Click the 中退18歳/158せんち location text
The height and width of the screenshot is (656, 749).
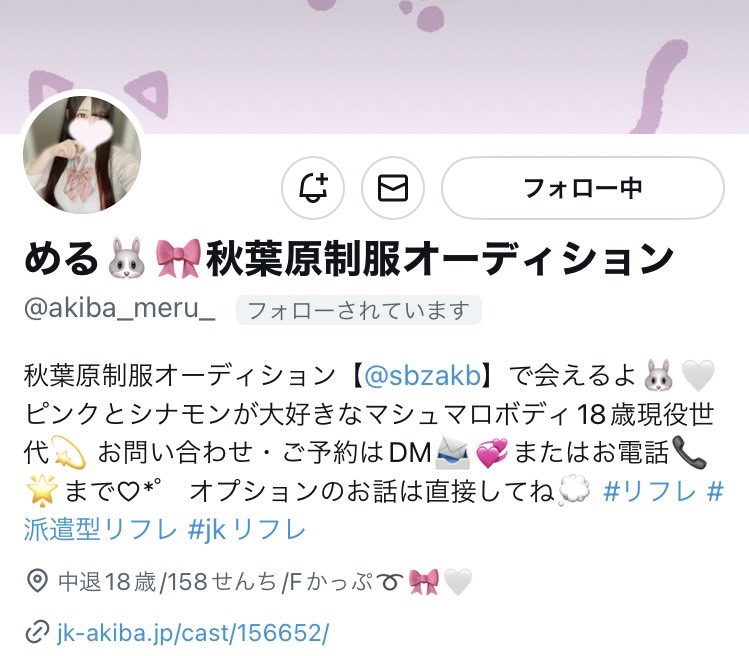click(x=167, y=582)
